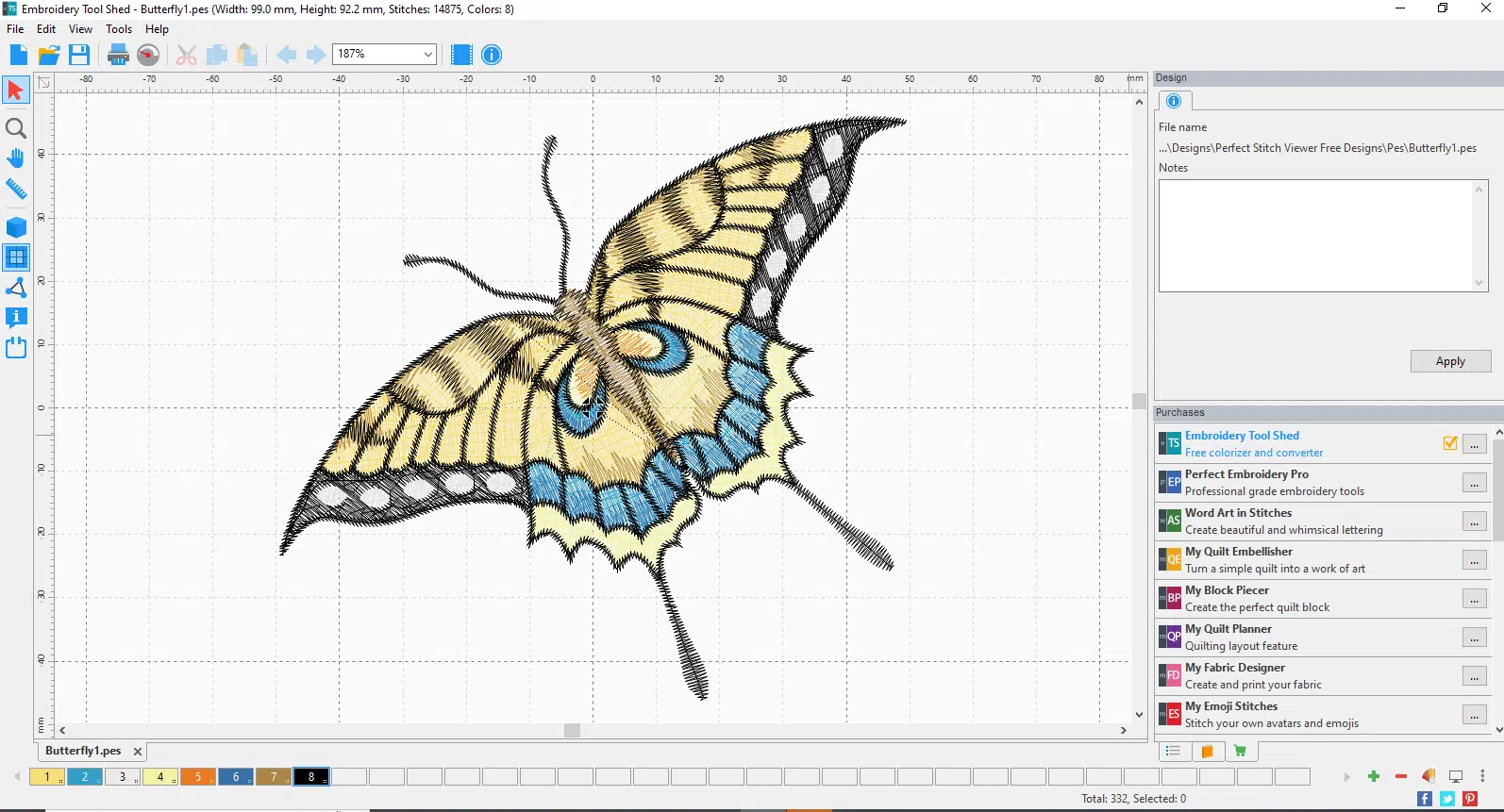Viewport: 1504px width, 812px height.
Task: Click the green plus add color icon
Action: tap(1374, 776)
